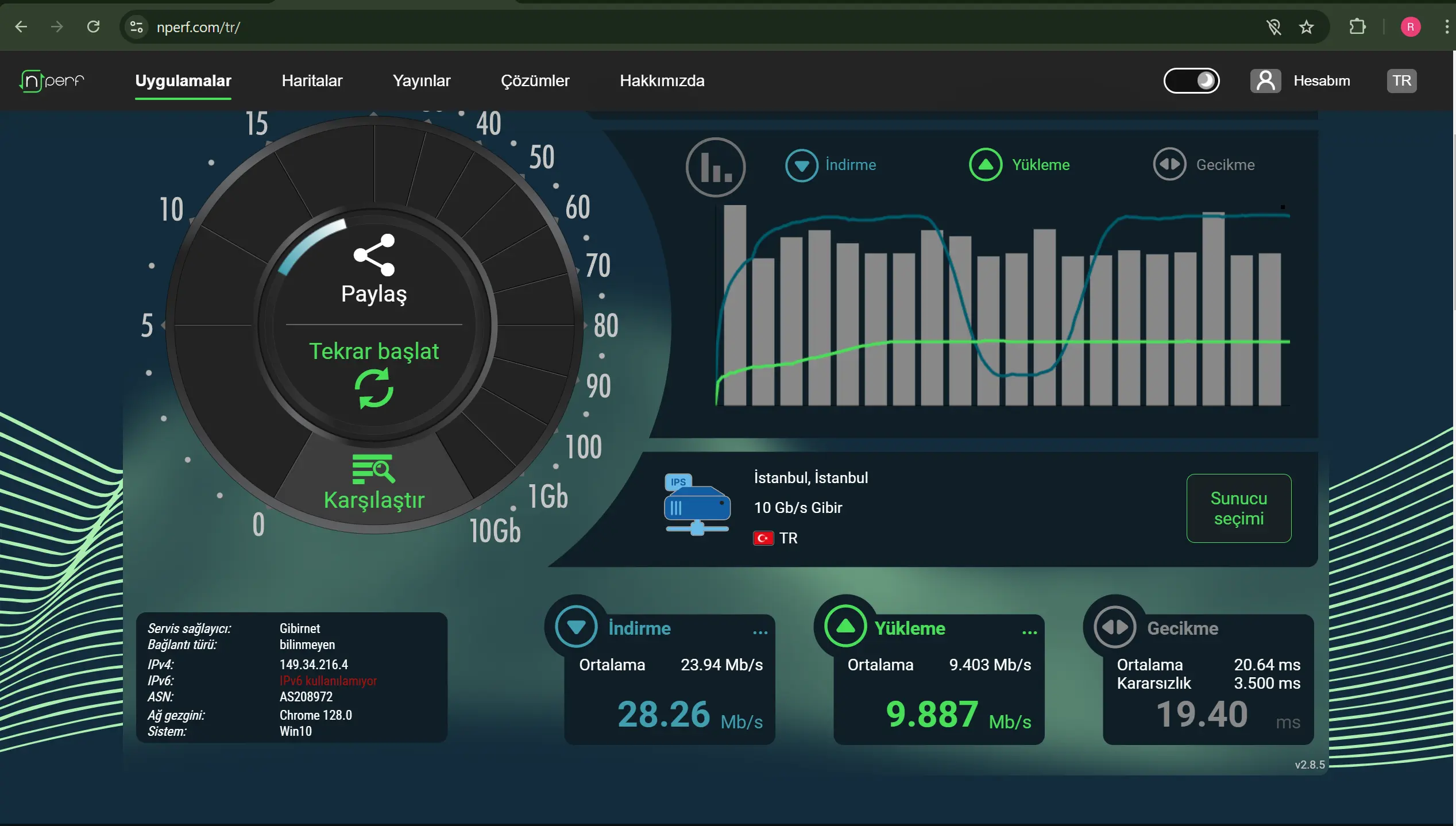Click the Hesabım user avatar icon

tap(1265, 81)
